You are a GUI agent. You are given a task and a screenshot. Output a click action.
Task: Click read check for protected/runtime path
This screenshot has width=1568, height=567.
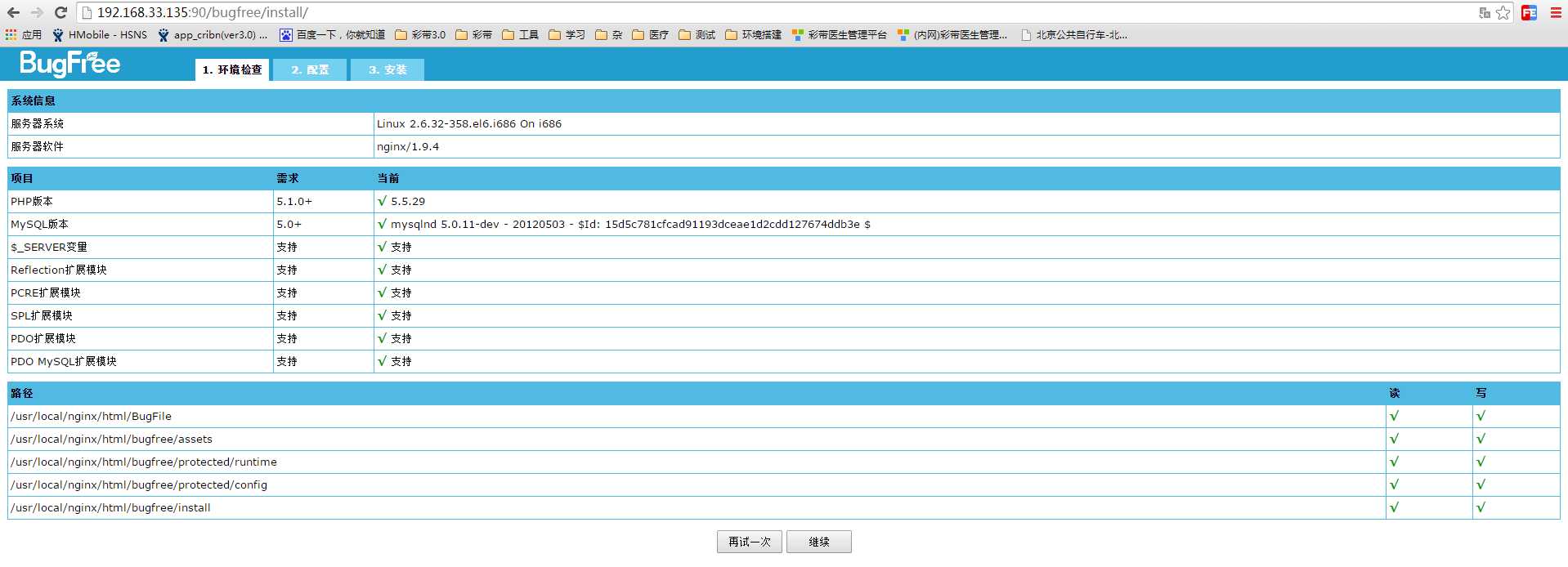click(1394, 462)
